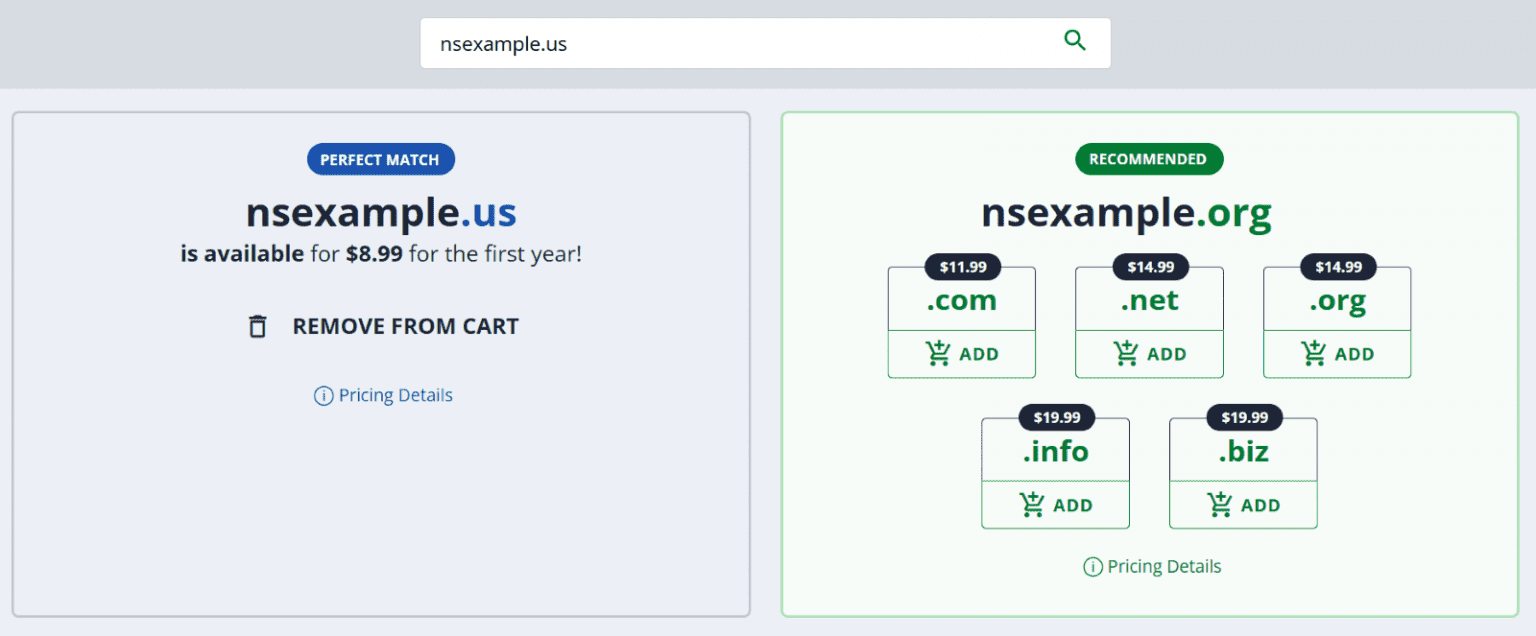Click the trash icon beside REMOVE FROM CART
The width and height of the screenshot is (1536, 636).
pos(258,326)
